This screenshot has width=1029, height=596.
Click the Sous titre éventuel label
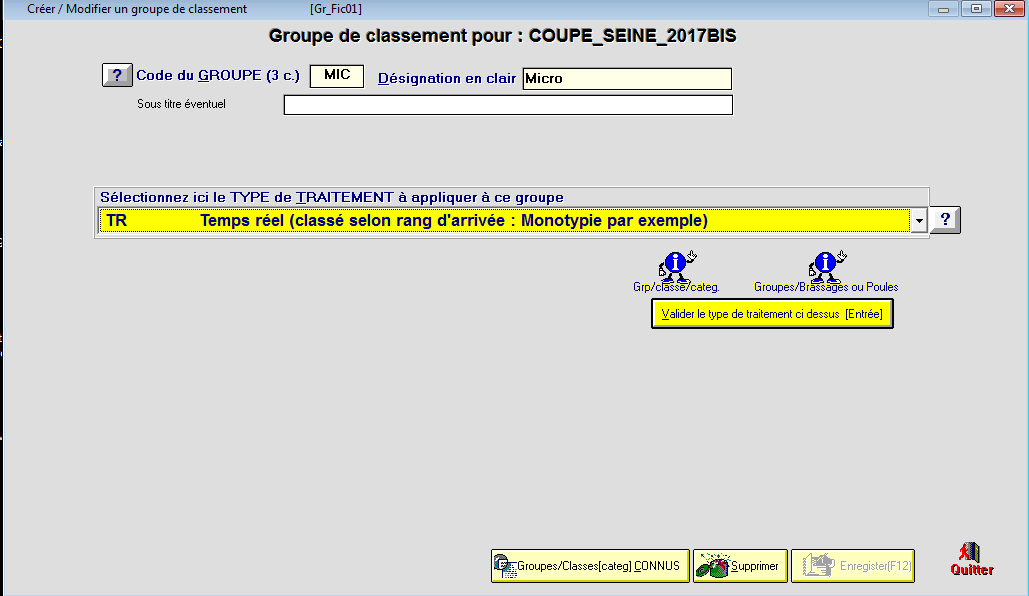[x=181, y=104]
